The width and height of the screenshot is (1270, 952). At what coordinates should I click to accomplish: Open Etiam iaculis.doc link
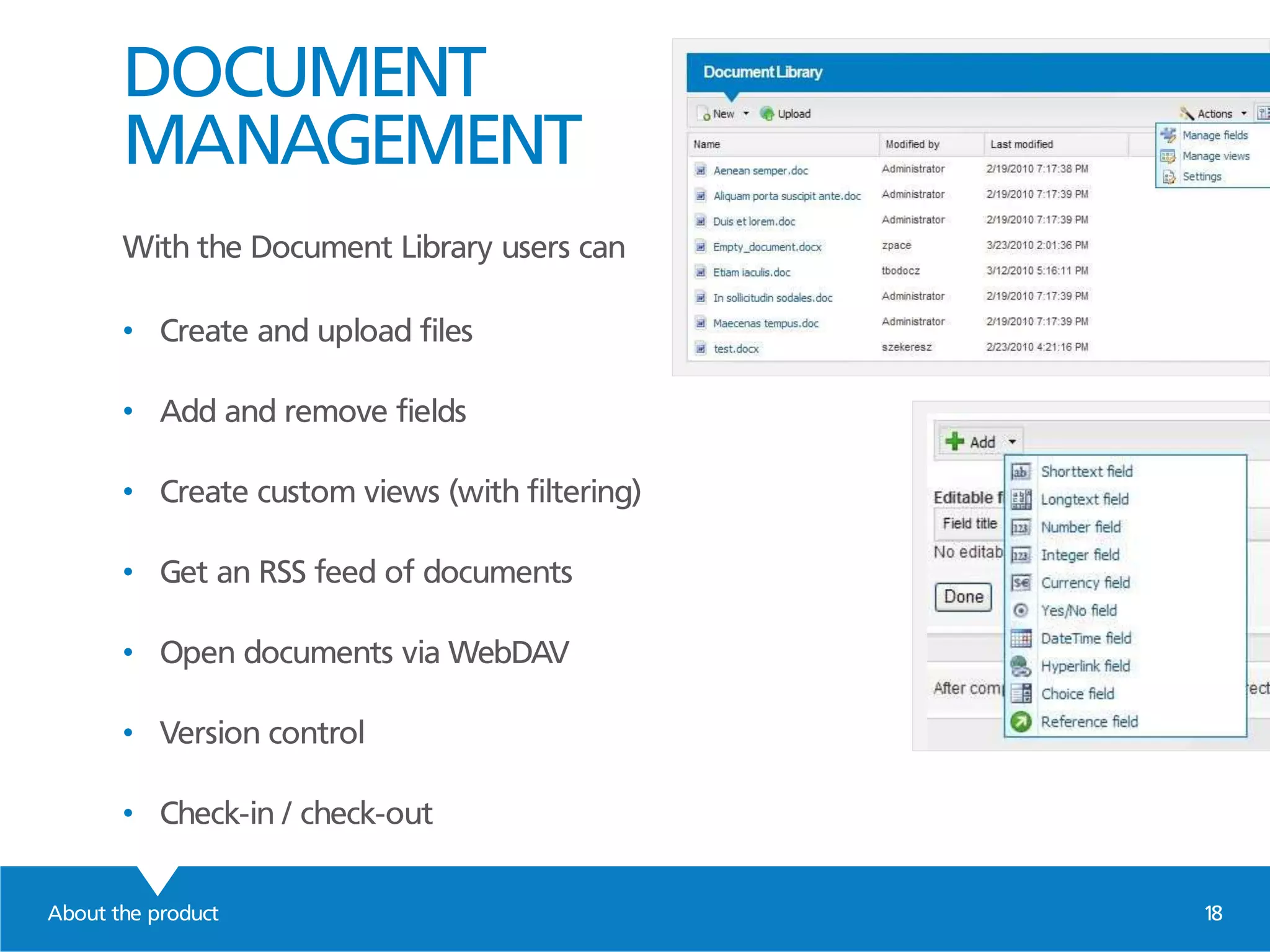pos(752,272)
